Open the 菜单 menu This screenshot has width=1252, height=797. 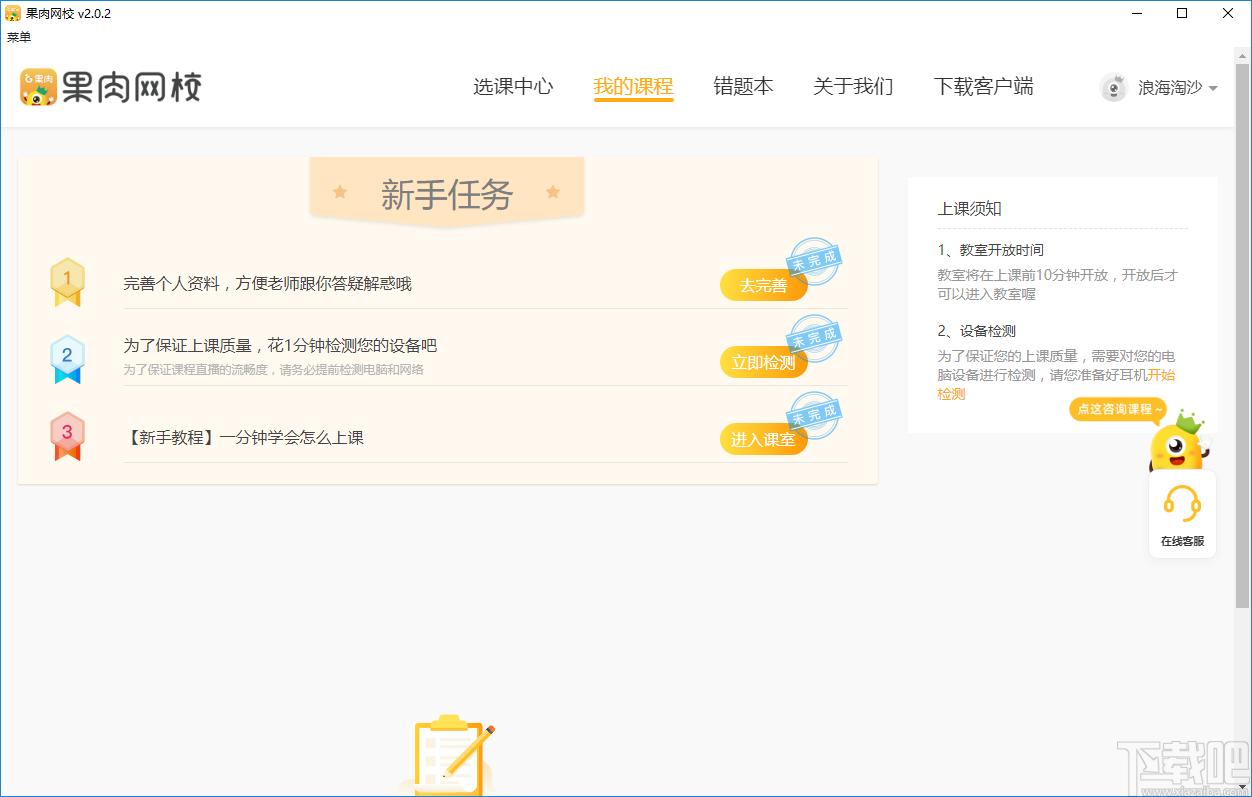19,37
